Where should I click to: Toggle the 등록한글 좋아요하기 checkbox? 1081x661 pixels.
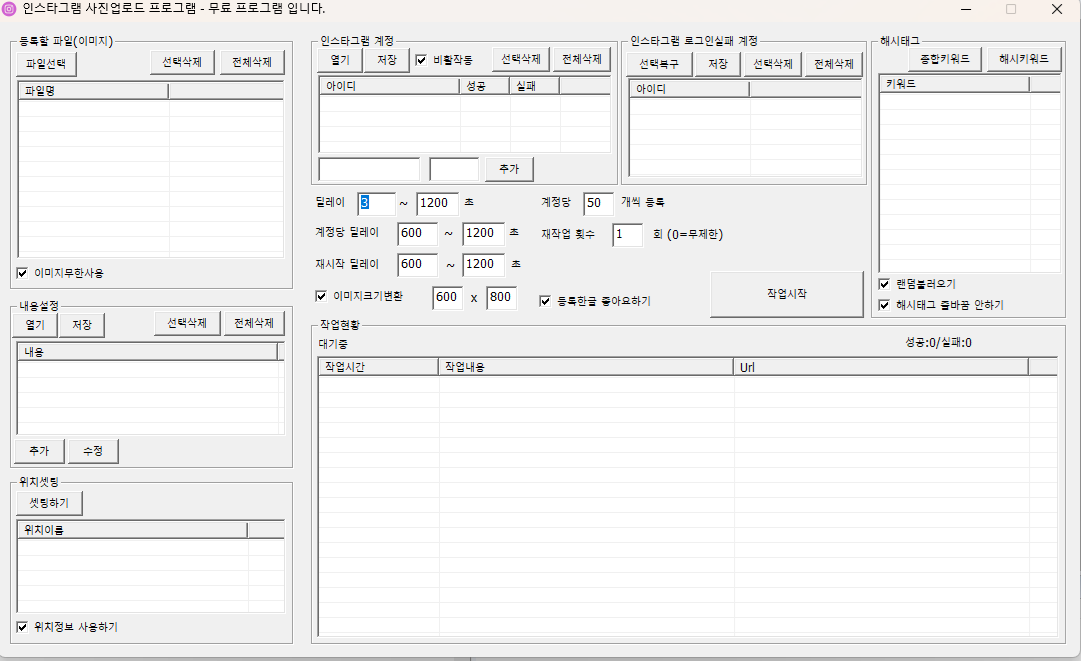click(545, 301)
